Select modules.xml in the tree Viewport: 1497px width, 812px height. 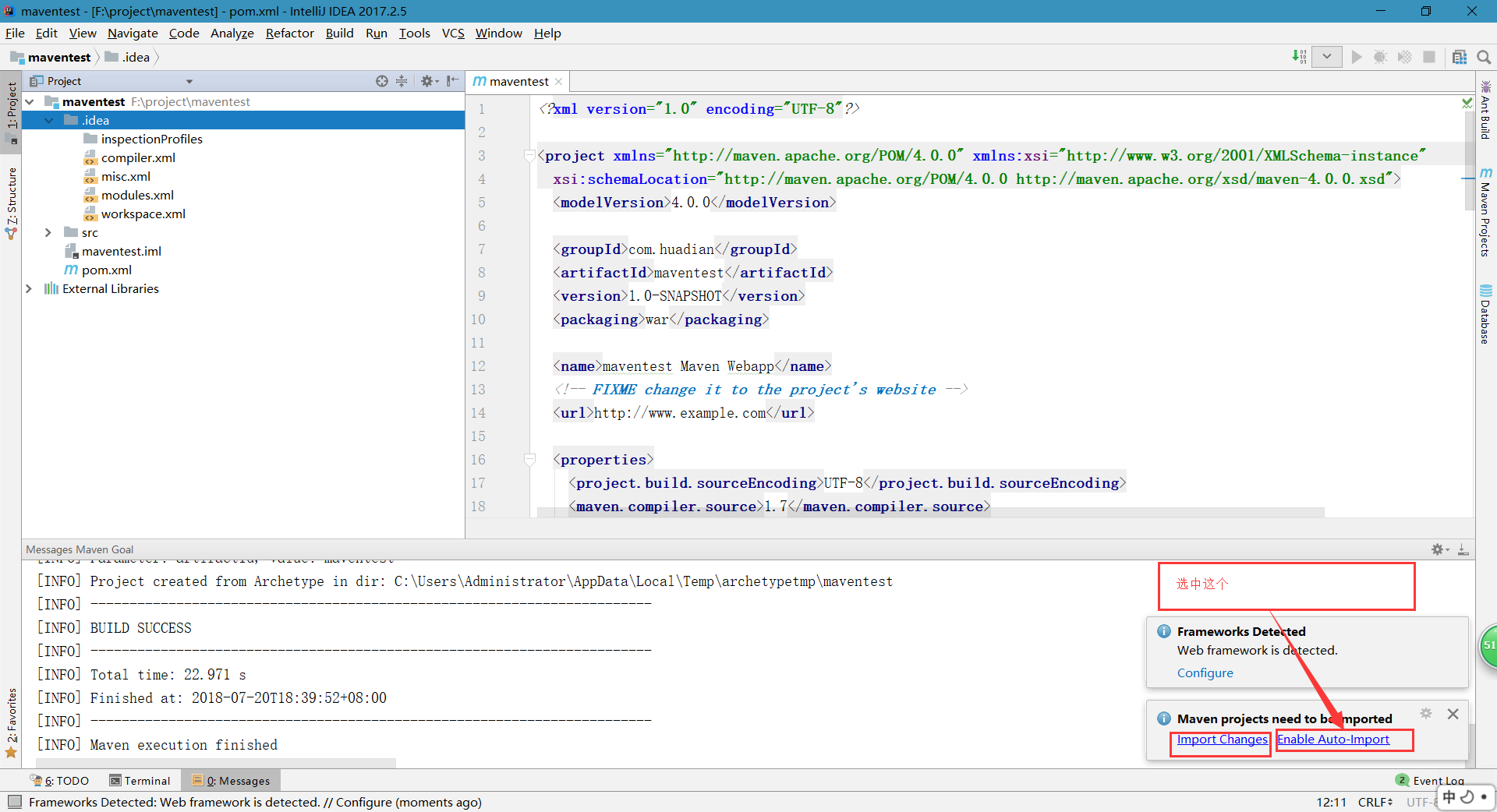point(137,196)
